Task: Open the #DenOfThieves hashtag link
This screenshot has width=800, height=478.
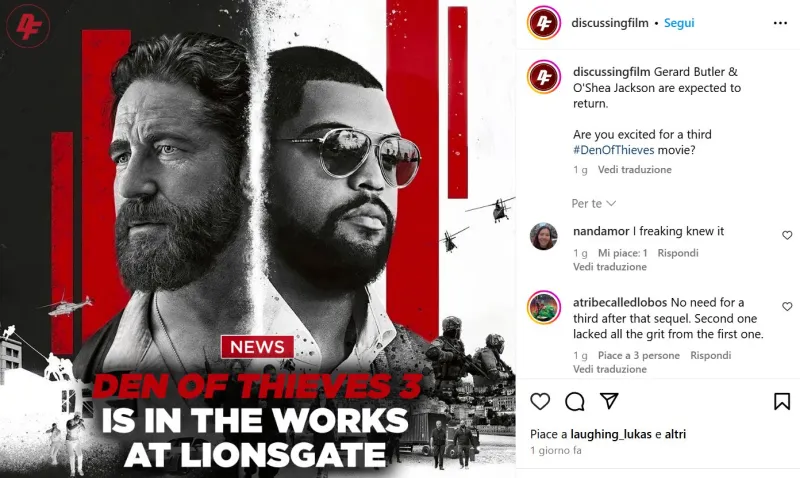Action: pyautogui.click(x=613, y=150)
